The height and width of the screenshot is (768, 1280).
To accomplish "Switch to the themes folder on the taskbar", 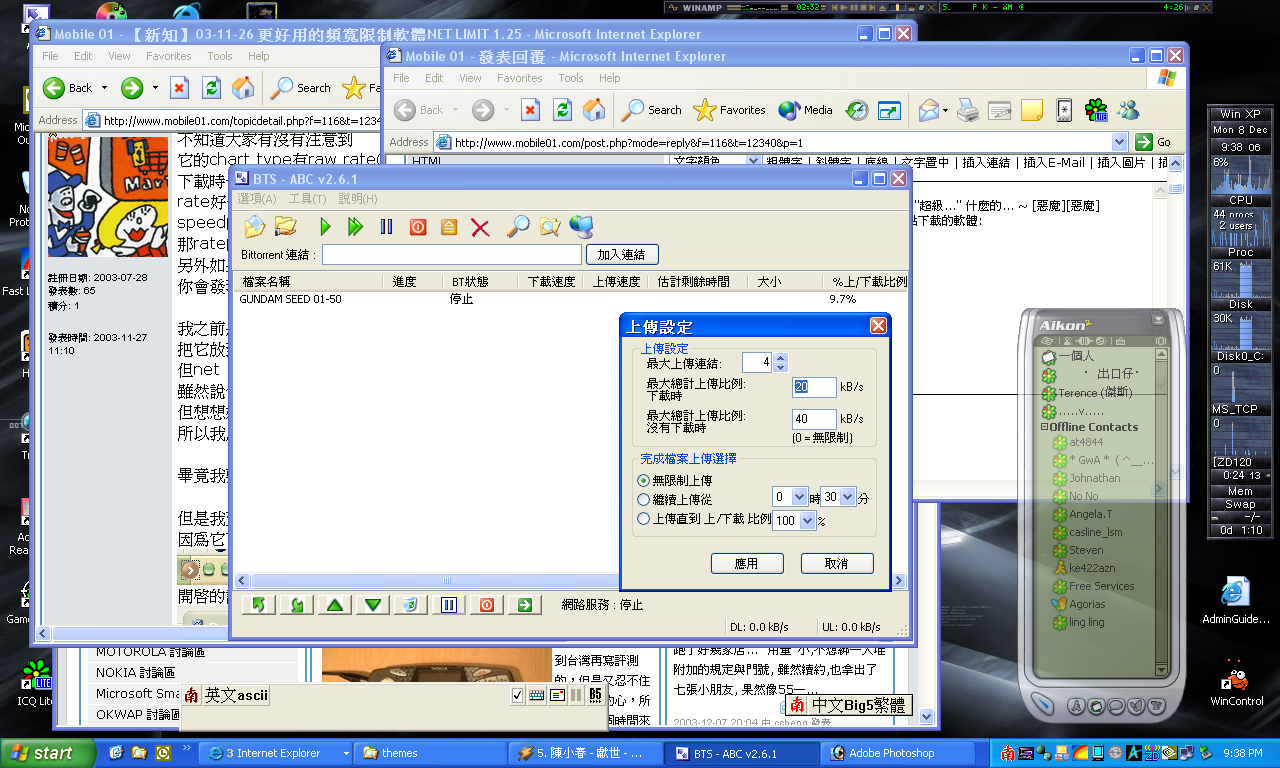I will tap(428, 753).
